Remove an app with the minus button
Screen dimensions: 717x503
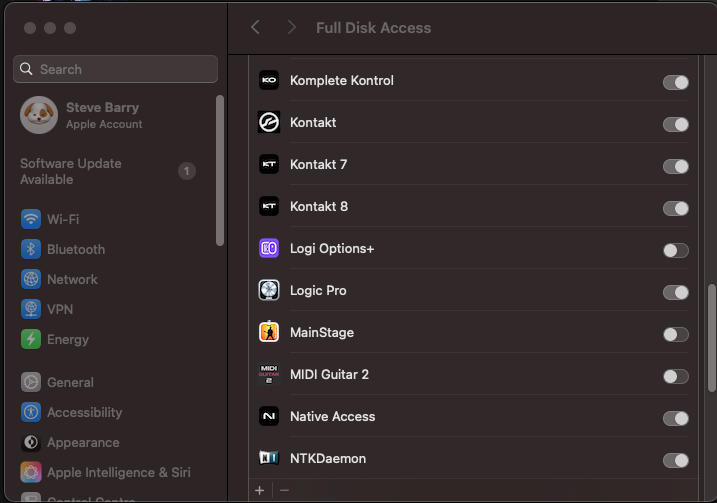pos(284,490)
